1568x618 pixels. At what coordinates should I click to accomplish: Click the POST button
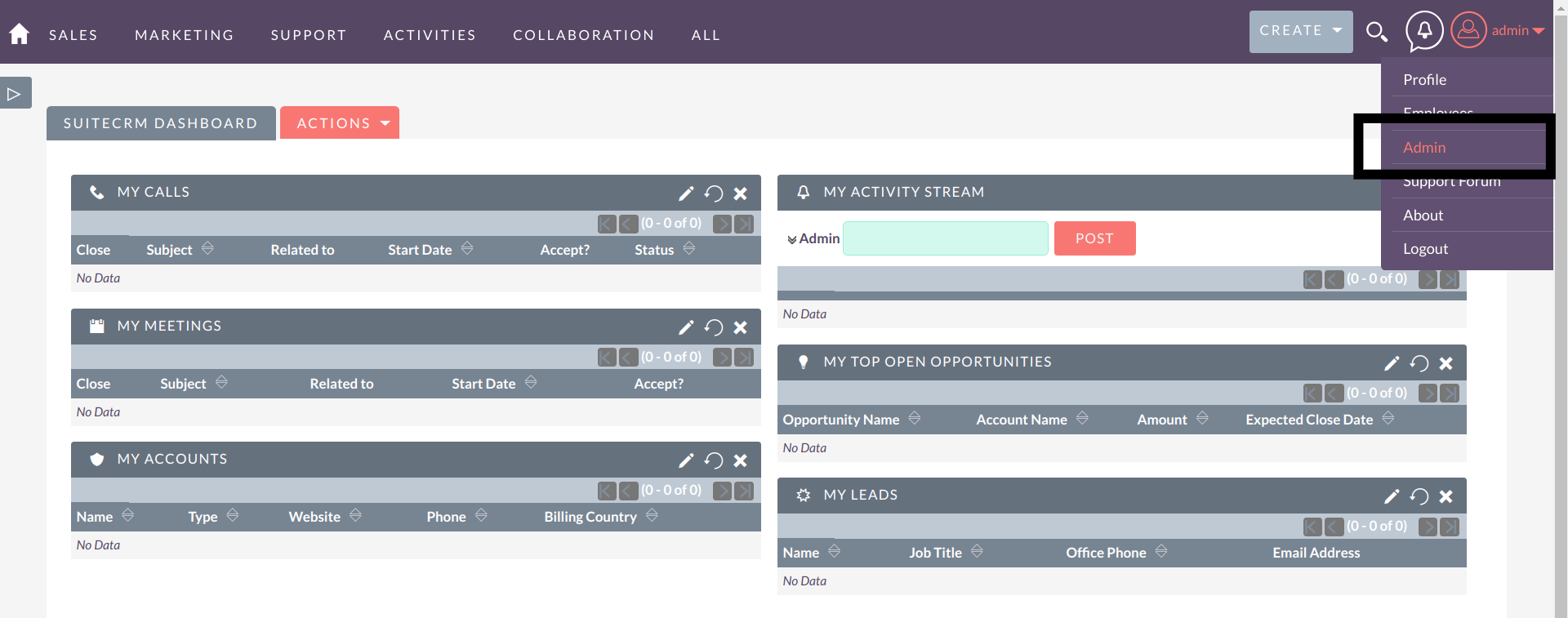coord(1094,238)
